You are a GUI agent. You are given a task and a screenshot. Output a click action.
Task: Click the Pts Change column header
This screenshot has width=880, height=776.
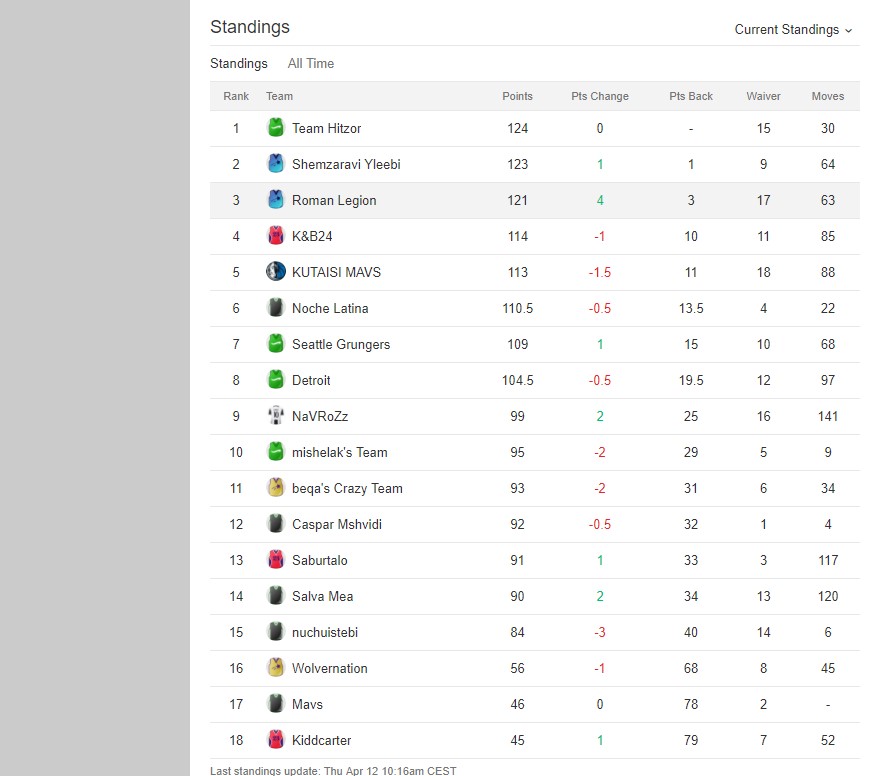tap(600, 96)
